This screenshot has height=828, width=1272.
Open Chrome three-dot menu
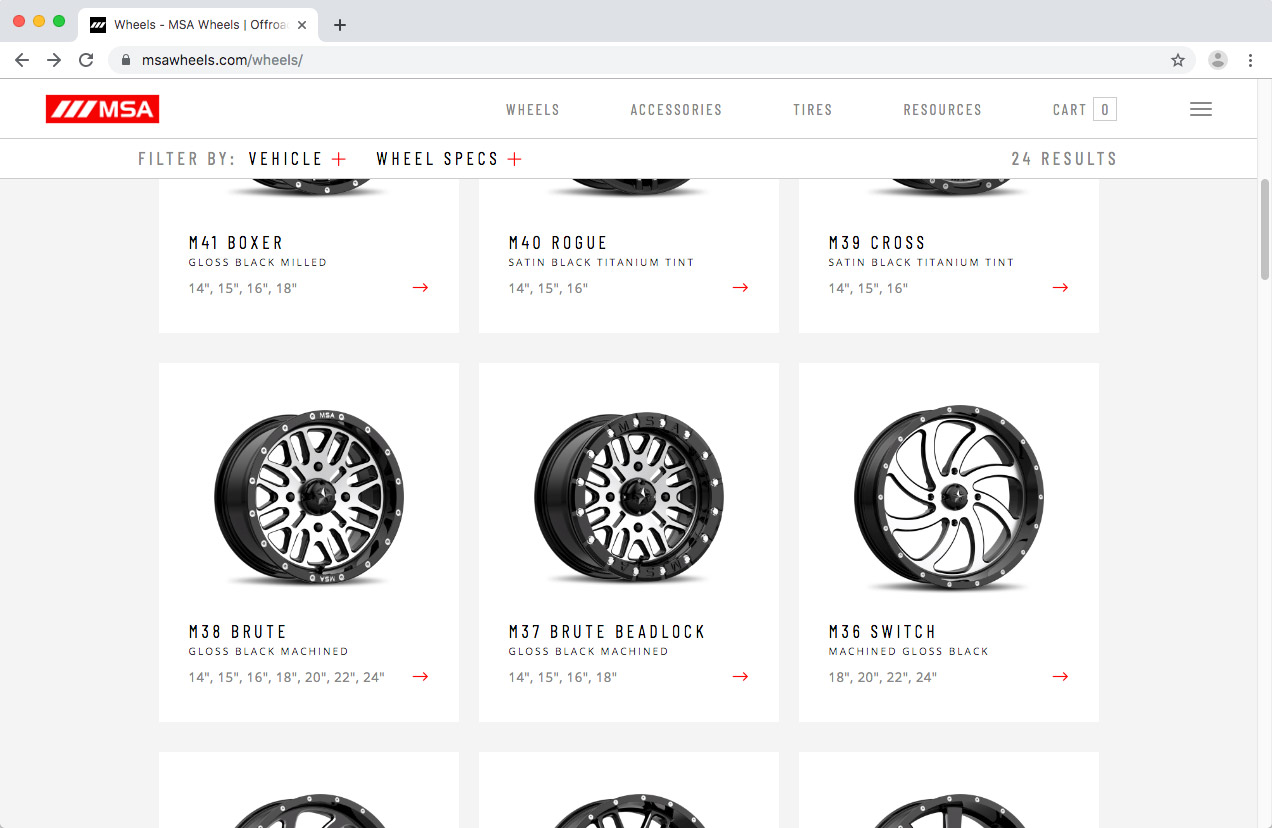click(1250, 60)
